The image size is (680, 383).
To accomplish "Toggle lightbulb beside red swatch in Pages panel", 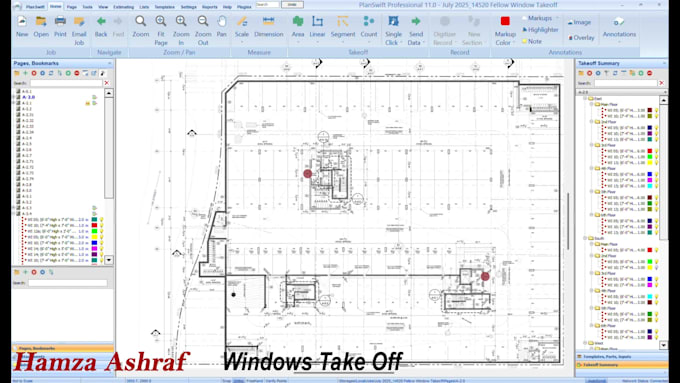I will click(101, 226).
